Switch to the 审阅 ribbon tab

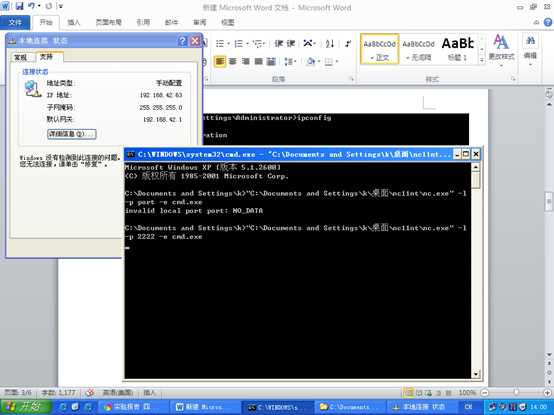[x=200, y=22]
